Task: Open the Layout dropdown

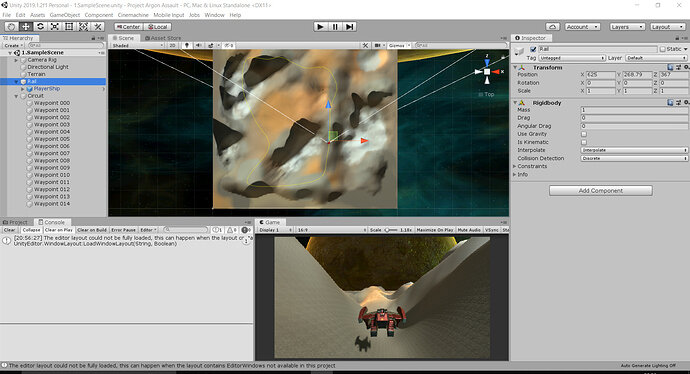Action: point(667,27)
